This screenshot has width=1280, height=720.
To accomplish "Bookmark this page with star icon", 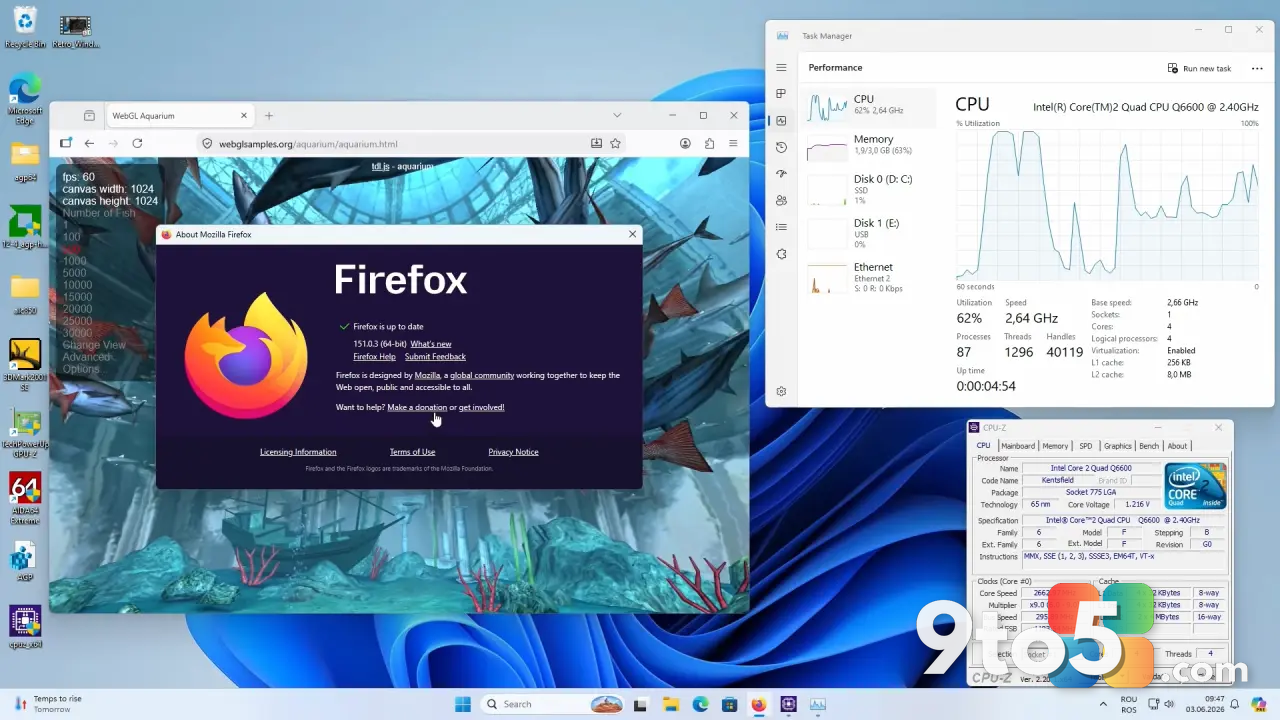I will click(615, 143).
